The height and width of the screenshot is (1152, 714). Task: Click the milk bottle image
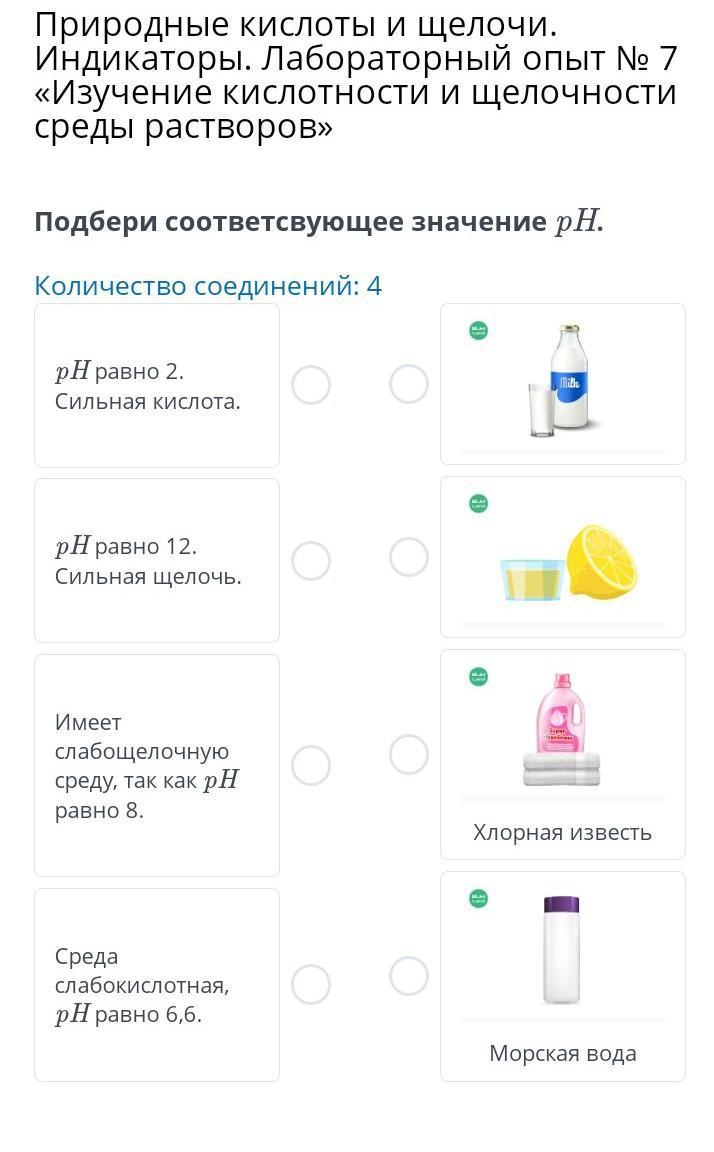[566, 380]
